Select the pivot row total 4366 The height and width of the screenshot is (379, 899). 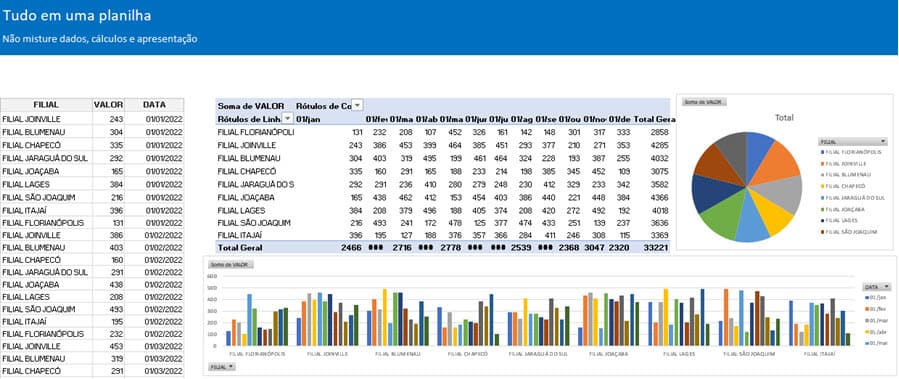[x=659, y=197]
